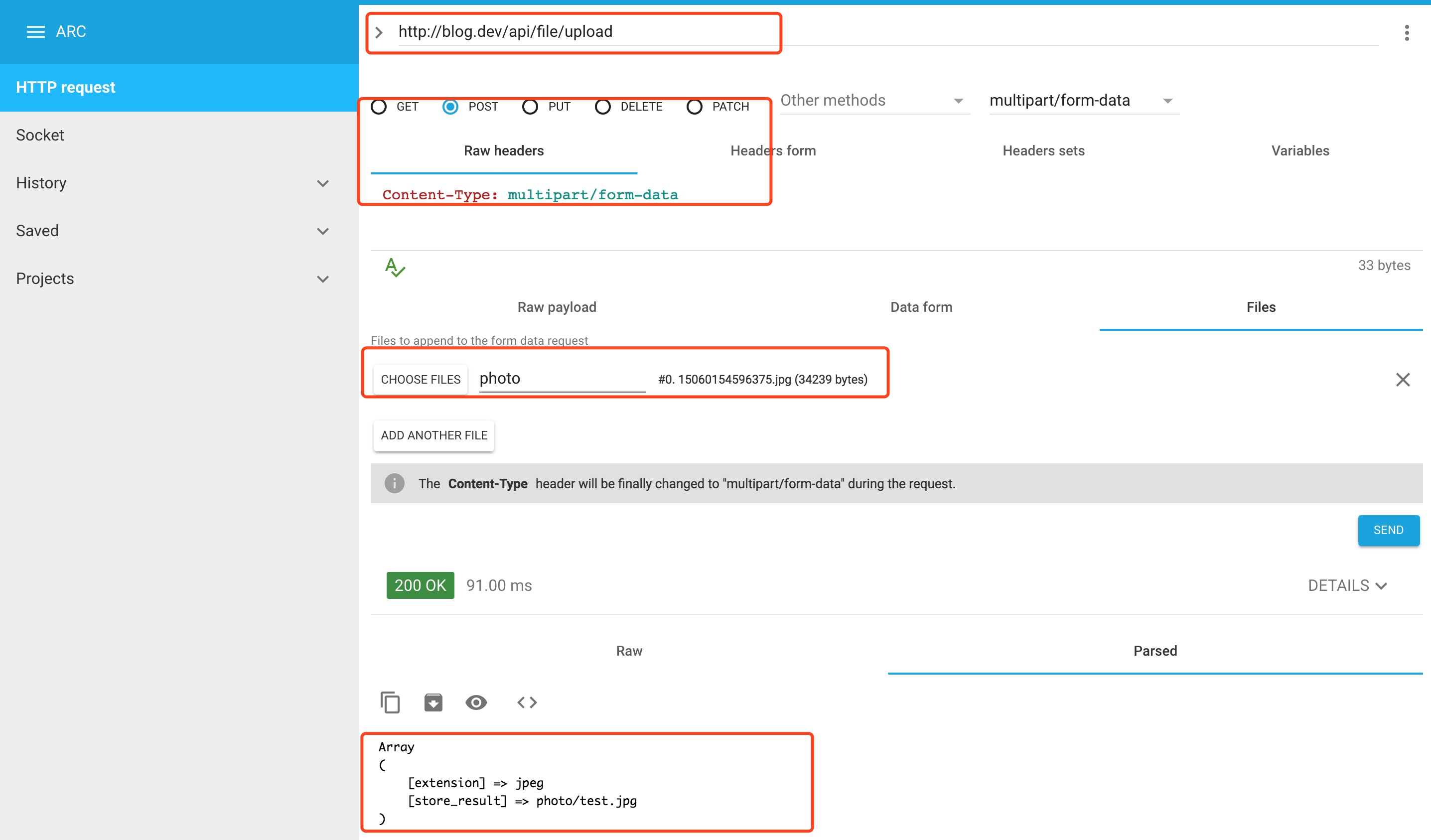Image resolution: width=1431 pixels, height=840 pixels.
Task: Click the 200 OK status badge
Action: 420,585
